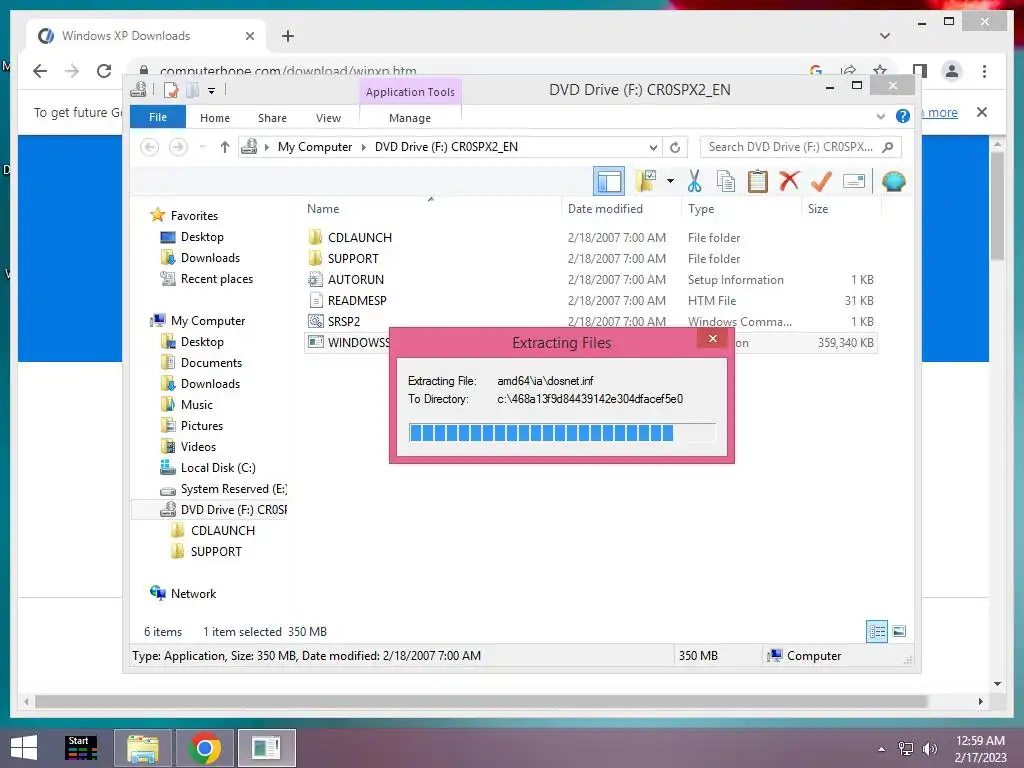Viewport: 1024px width, 768px height.
Task: Click the orange checkmark properties icon
Action: coord(821,181)
